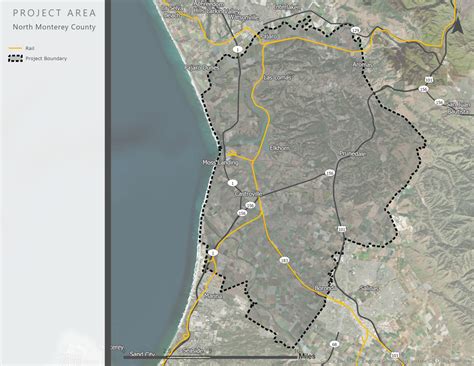Image resolution: width=474 pixels, height=366 pixels.
Task: Click the "Marina" map label
Action: pyautogui.click(x=213, y=296)
